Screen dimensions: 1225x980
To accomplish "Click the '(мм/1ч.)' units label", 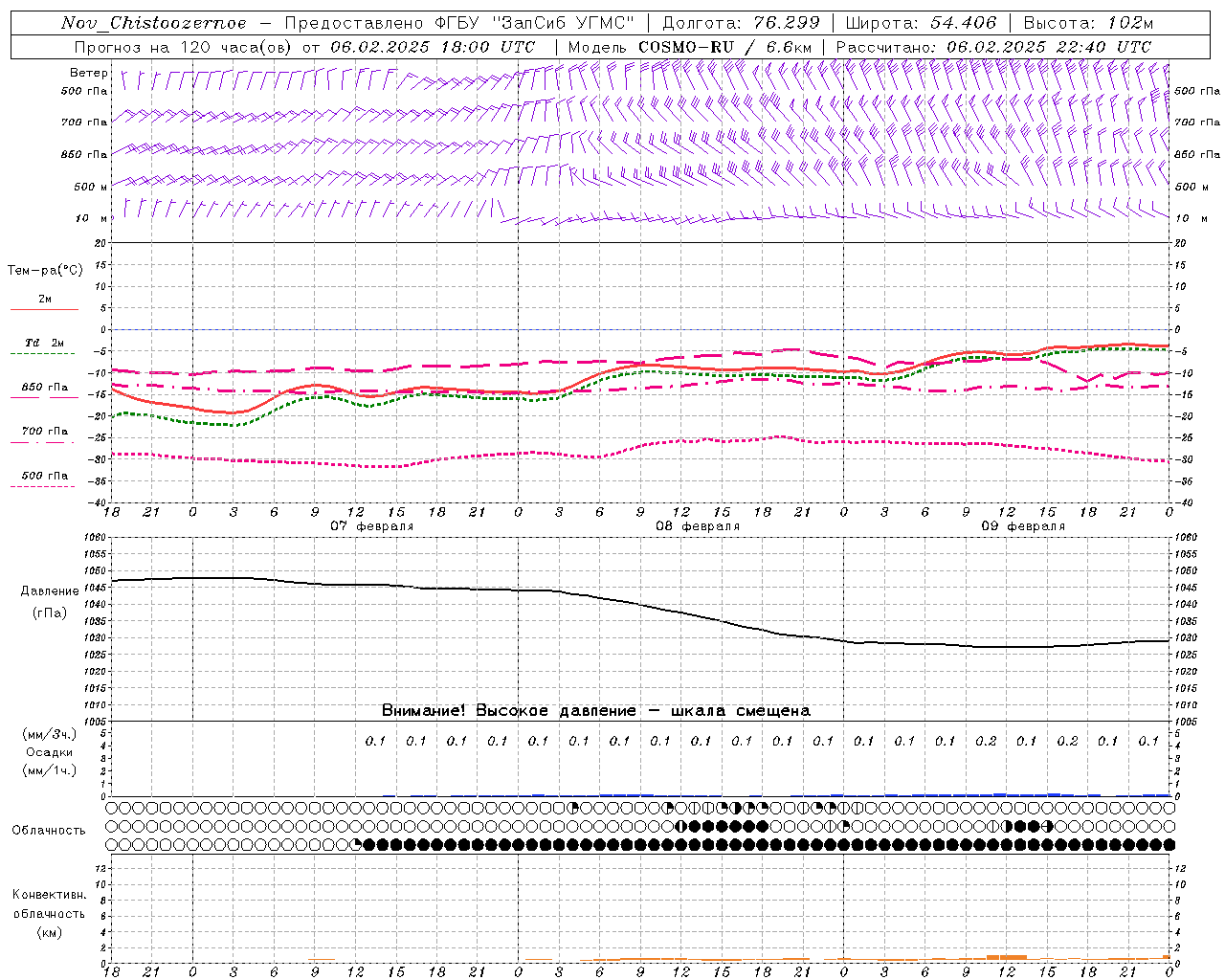I will [50, 770].
